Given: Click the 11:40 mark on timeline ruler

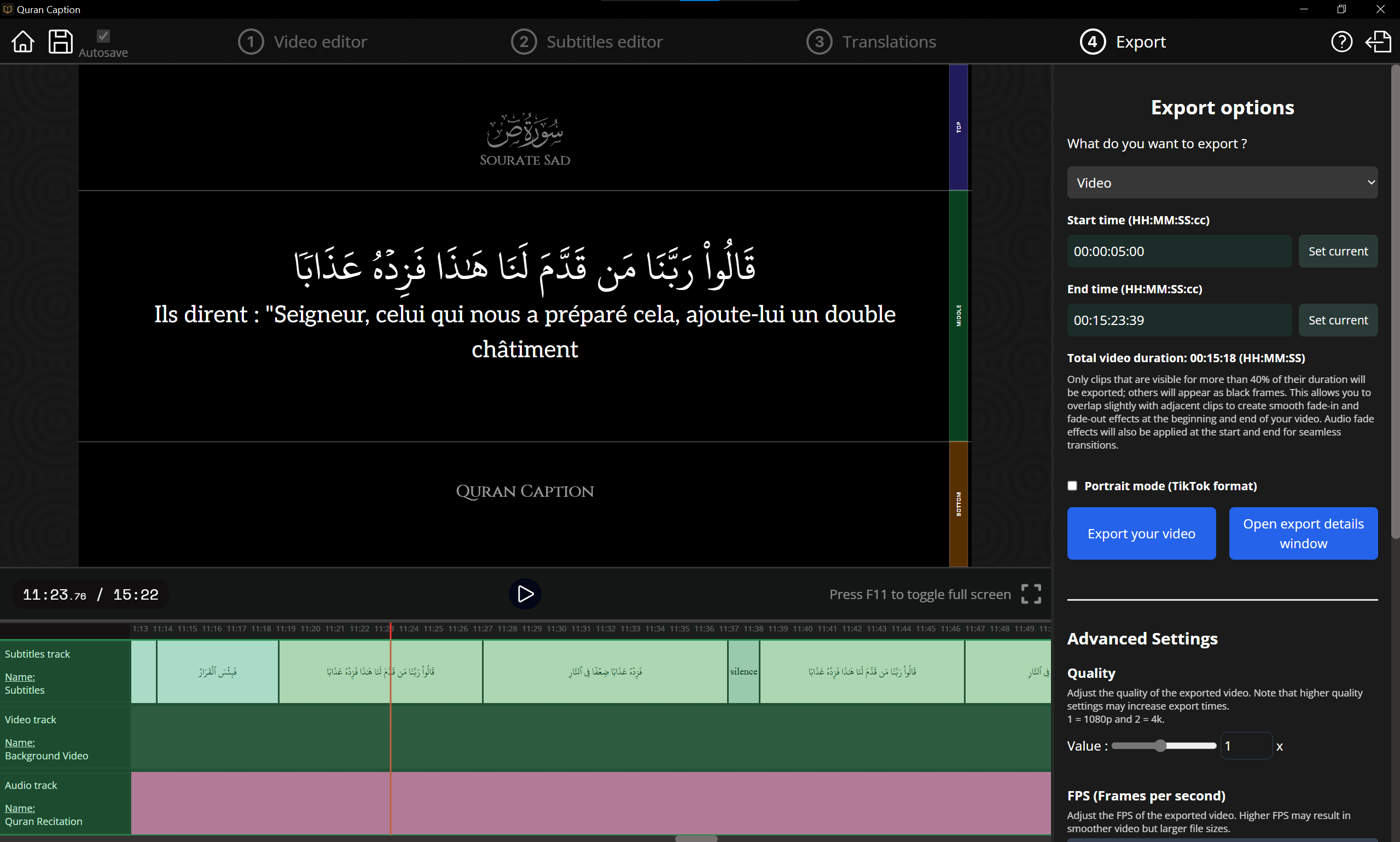Looking at the screenshot, I should 802,629.
